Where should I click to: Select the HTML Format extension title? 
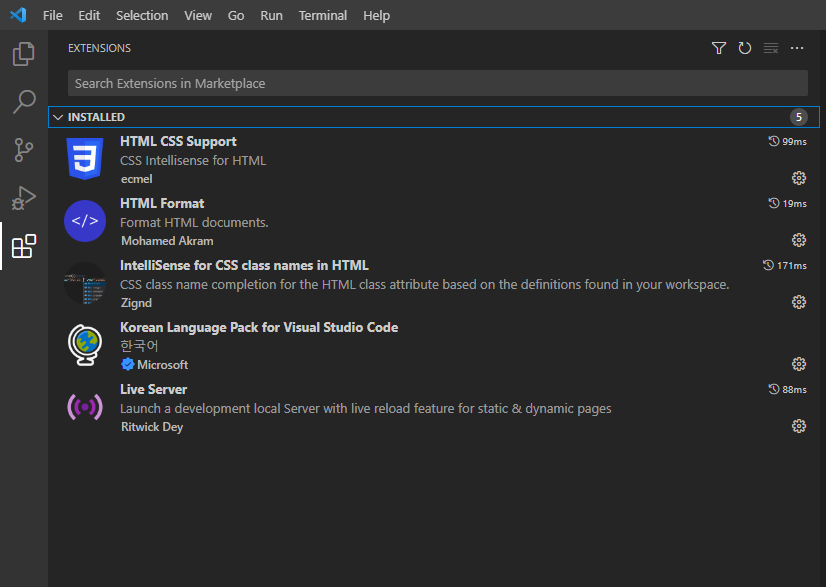(x=162, y=203)
